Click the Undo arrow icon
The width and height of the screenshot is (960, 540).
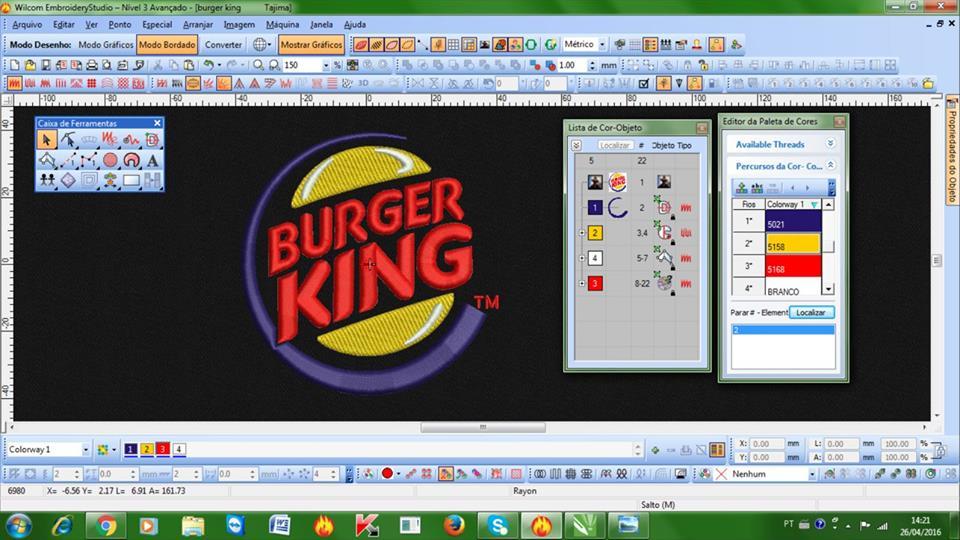pos(209,65)
